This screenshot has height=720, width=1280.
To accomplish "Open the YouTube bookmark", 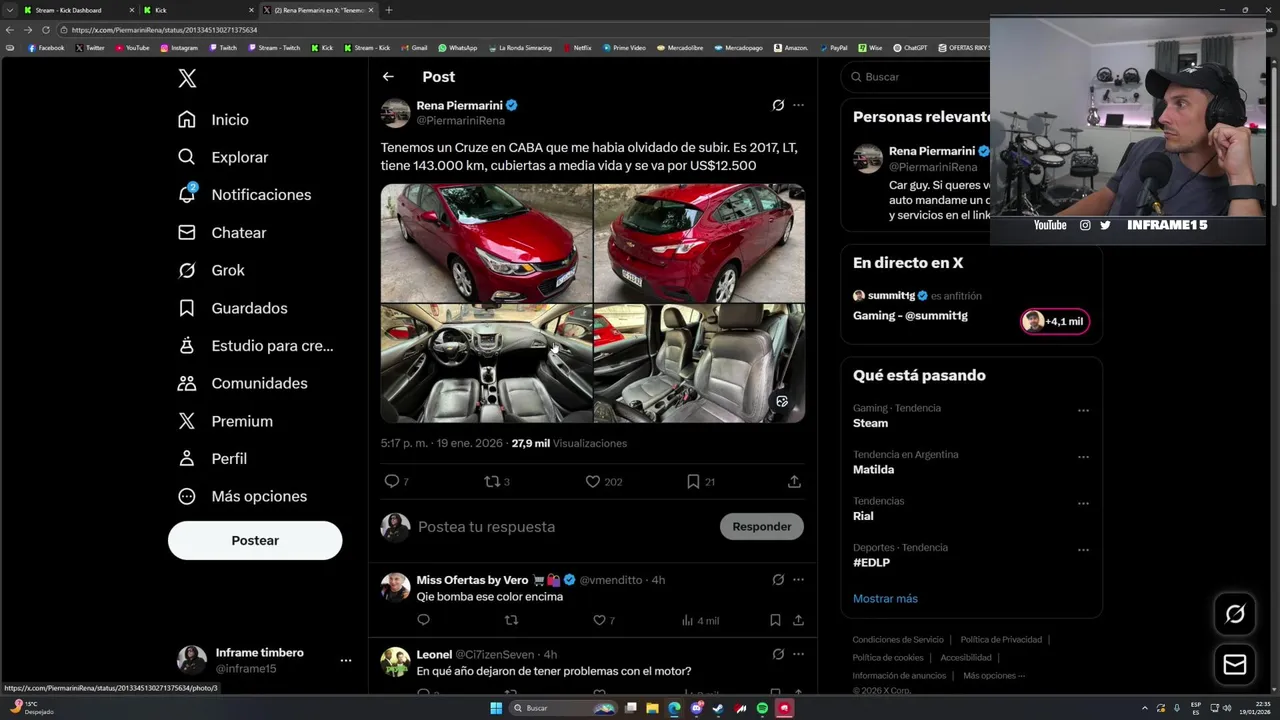I will 132,48.
